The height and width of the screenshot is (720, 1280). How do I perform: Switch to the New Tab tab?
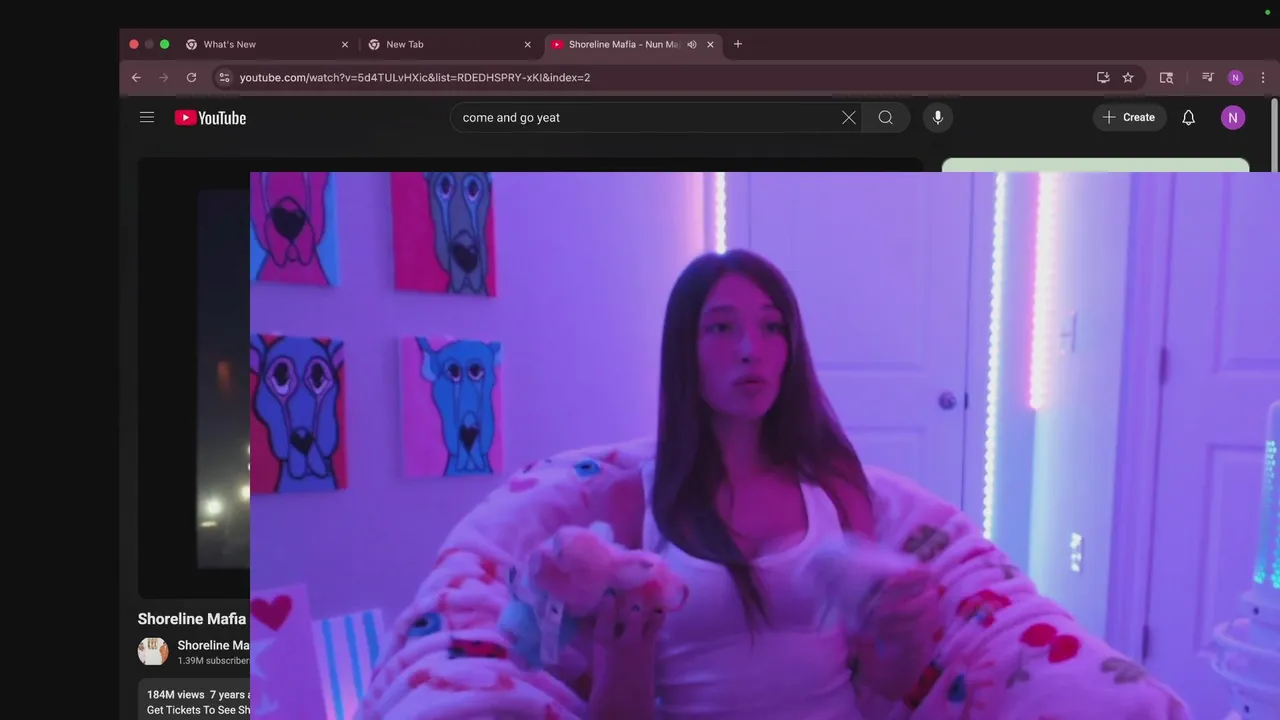[x=448, y=44]
